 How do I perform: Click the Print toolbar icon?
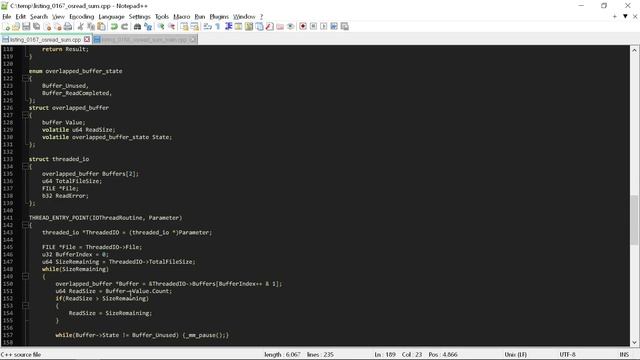(x=68, y=27)
